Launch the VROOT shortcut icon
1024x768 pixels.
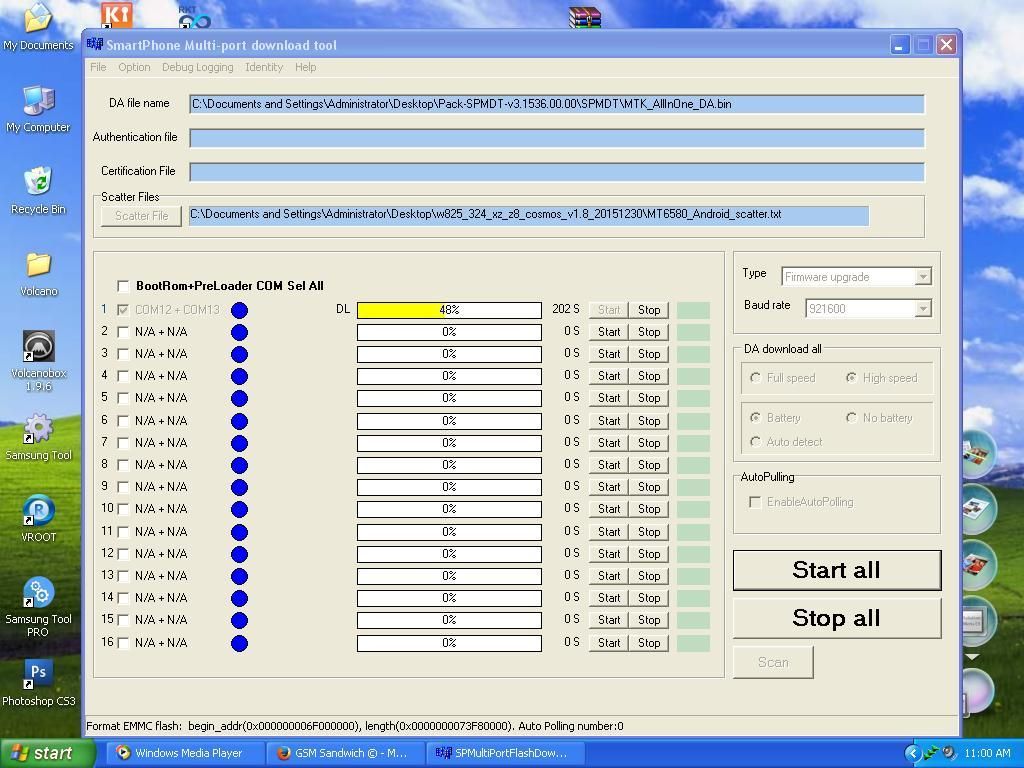38,519
